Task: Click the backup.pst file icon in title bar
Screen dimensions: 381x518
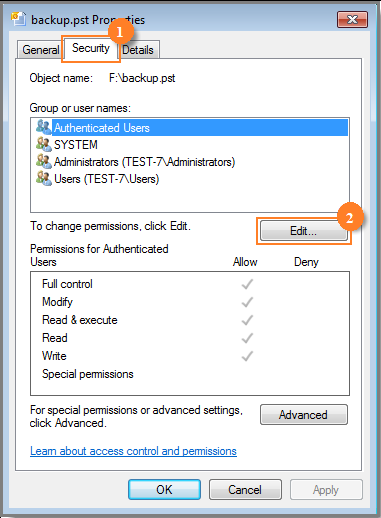Action: pyautogui.click(x=18, y=19)
